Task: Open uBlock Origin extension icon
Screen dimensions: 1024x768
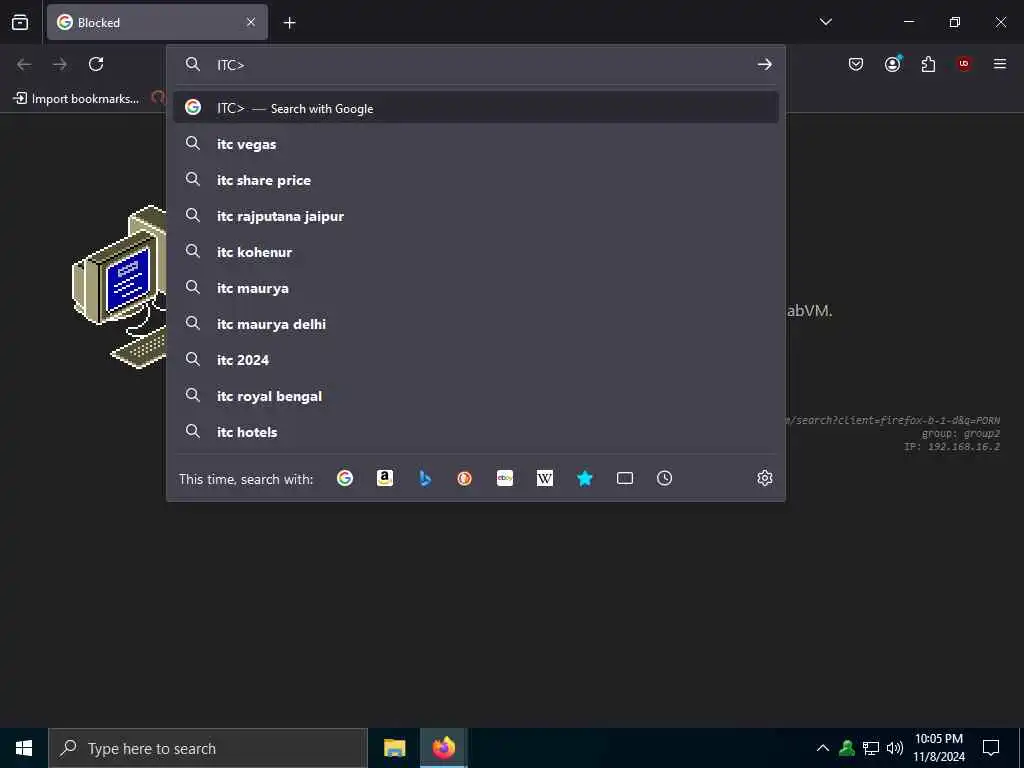Action: (964, 64)
